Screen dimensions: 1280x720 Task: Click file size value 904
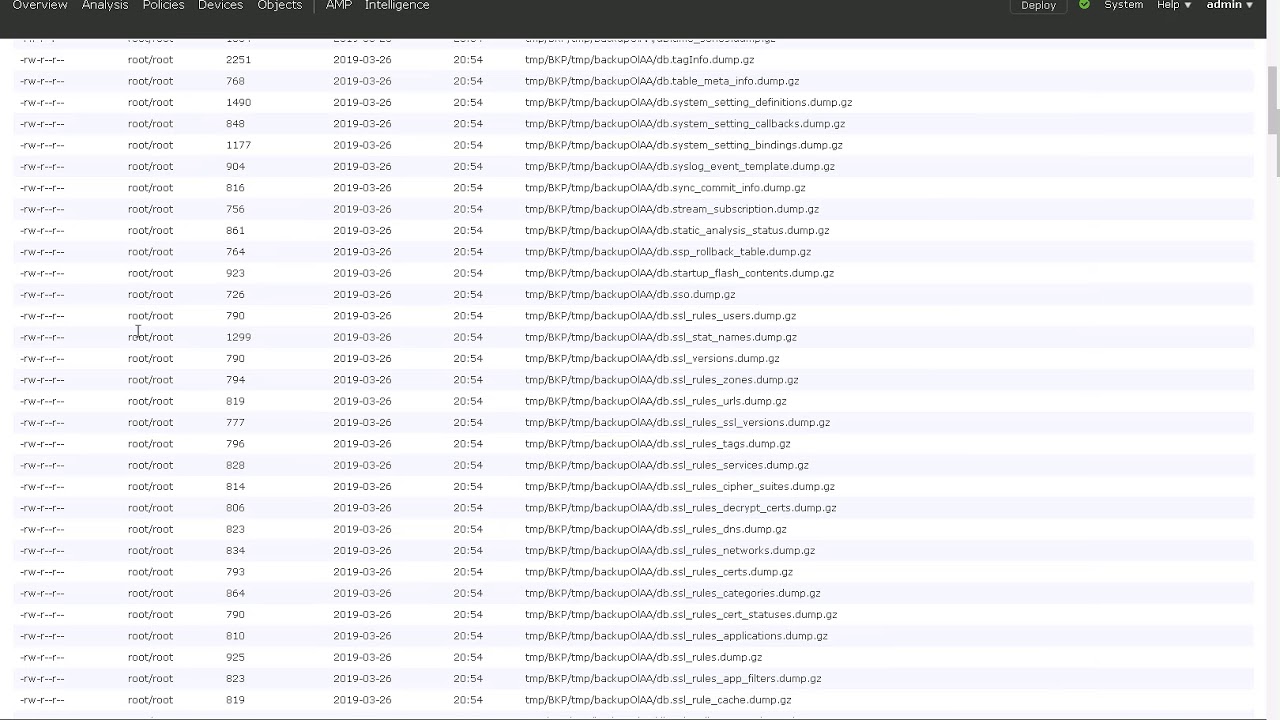[235, 166]
